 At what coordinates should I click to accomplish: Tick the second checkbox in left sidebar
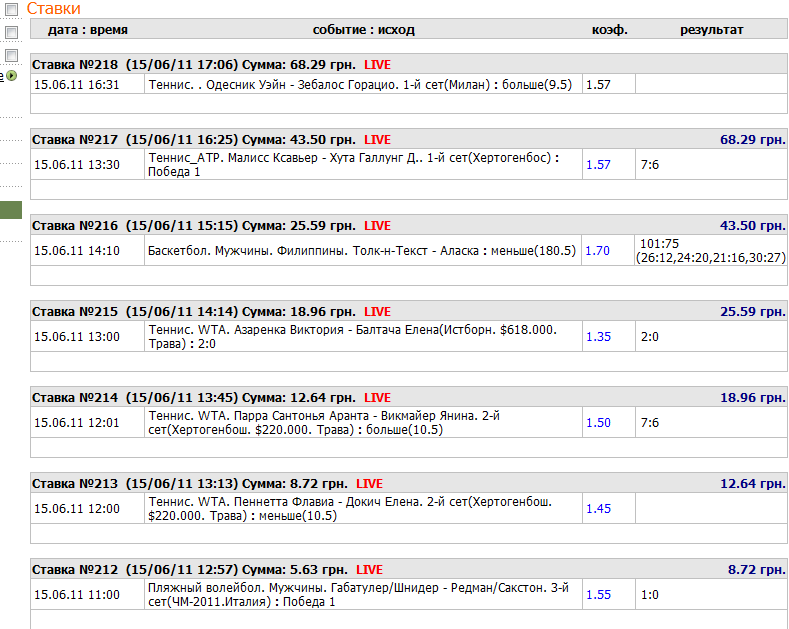click(12, 32)
